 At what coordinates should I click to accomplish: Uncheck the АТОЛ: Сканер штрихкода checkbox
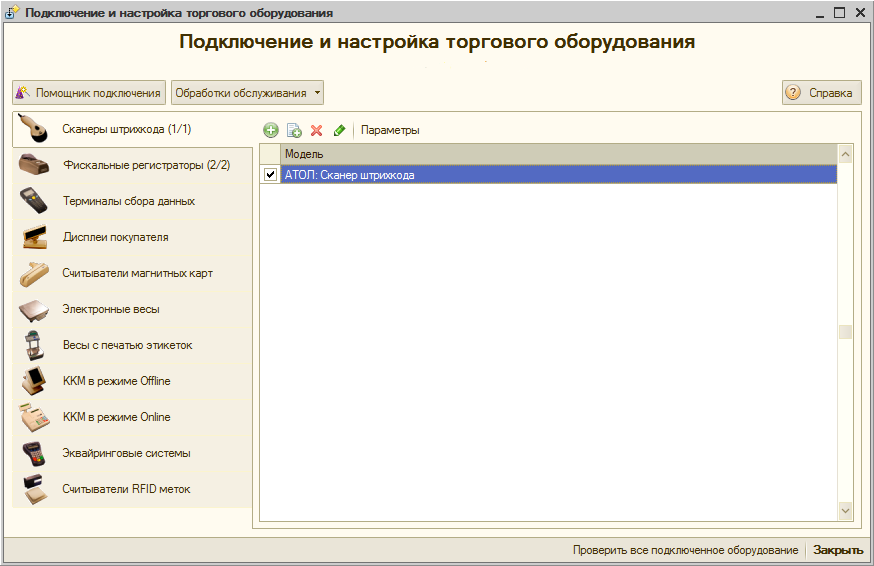(x=270, y=175)
